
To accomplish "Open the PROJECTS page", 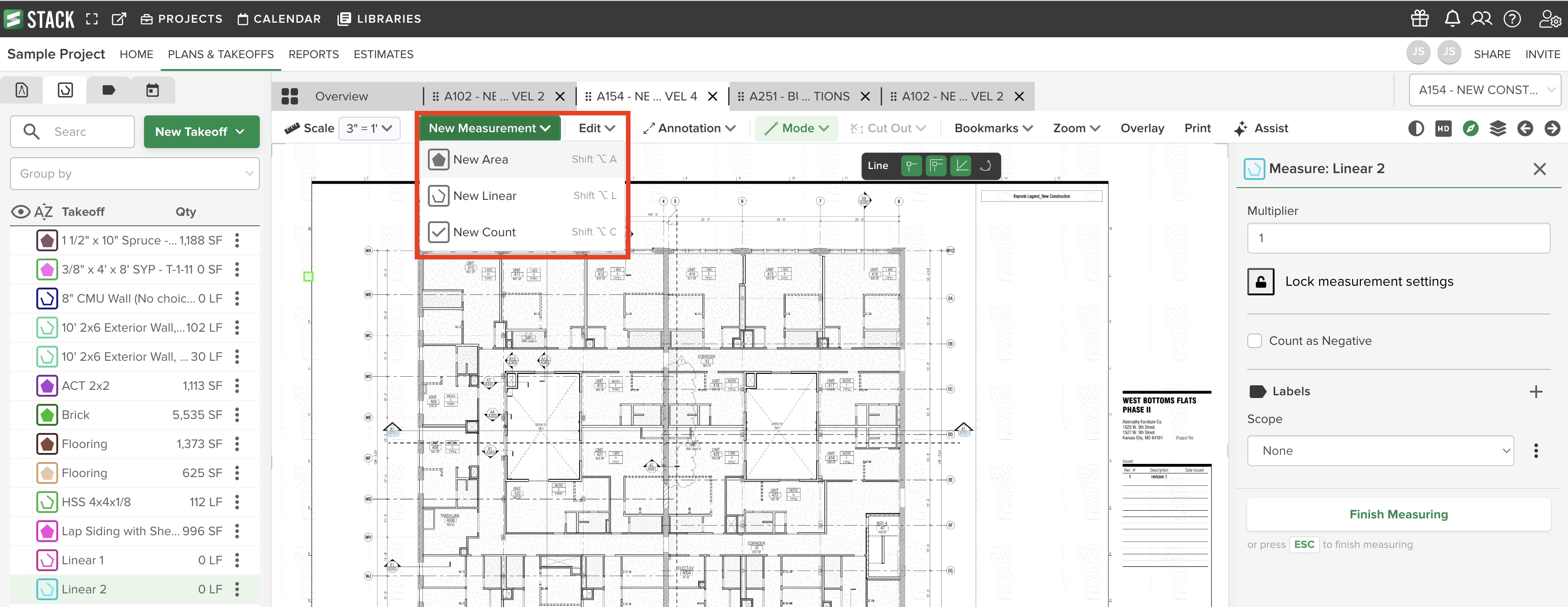I will pos(181,19).
